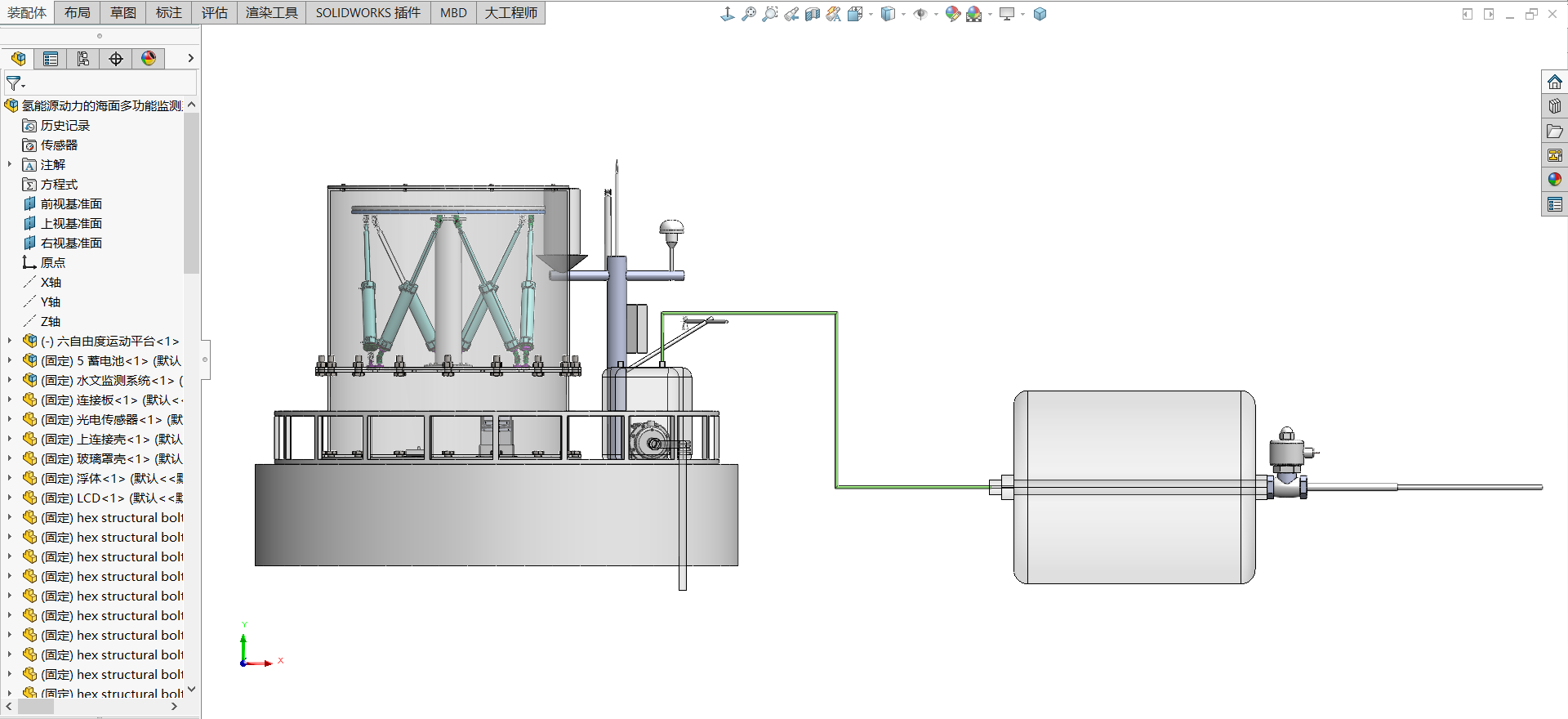
Task: Switch to the ConfigurationManager tab icon
Action: [x=83, y=59]
